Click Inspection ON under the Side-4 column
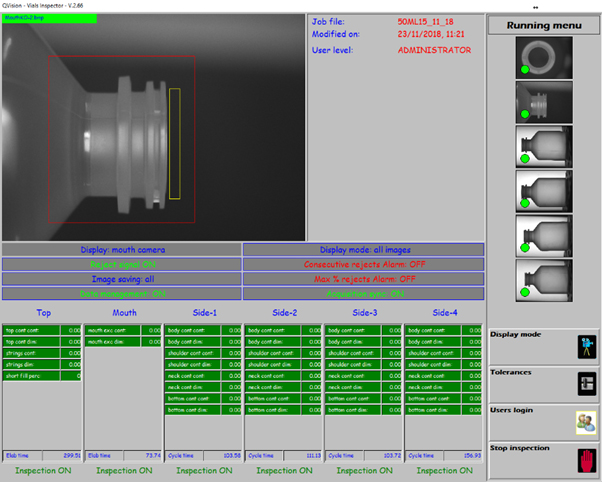 coord(443,470)
